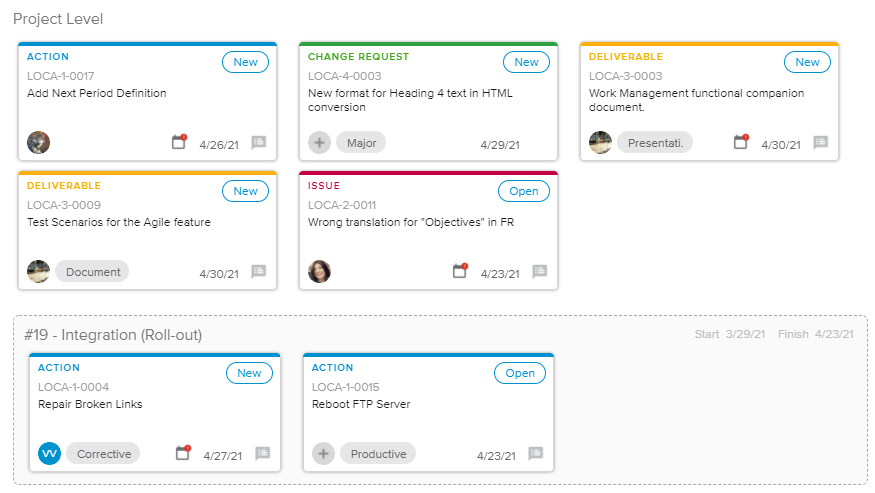This screenshot has height=493, width=875.
Task: Open comments on Repair Broken Links card
Action: 262,454
